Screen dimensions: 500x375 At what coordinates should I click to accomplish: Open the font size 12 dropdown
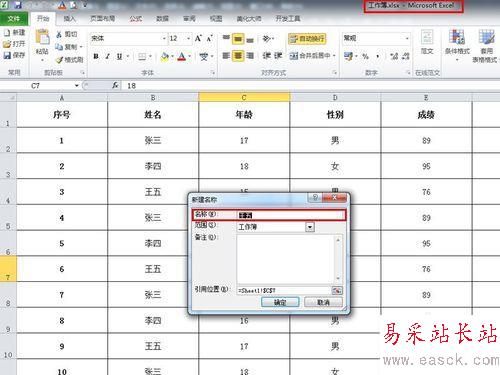coord(188,39)
